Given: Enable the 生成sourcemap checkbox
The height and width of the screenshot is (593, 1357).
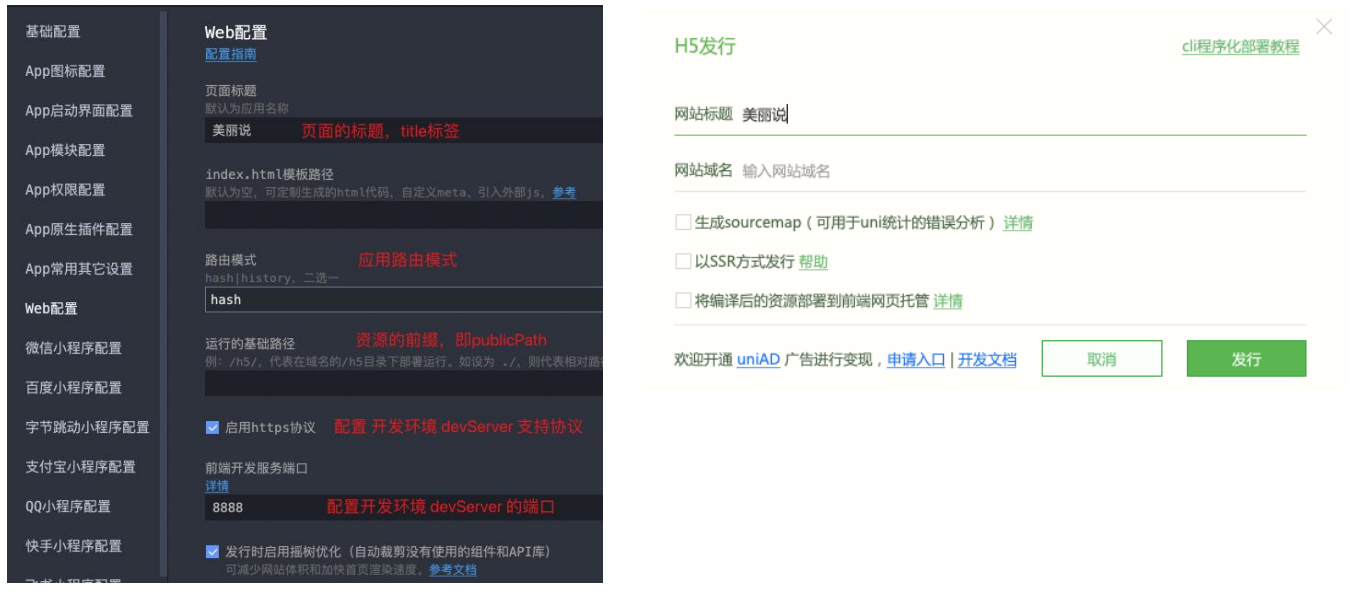Looking at the screenshot, I should coord(683,222).
